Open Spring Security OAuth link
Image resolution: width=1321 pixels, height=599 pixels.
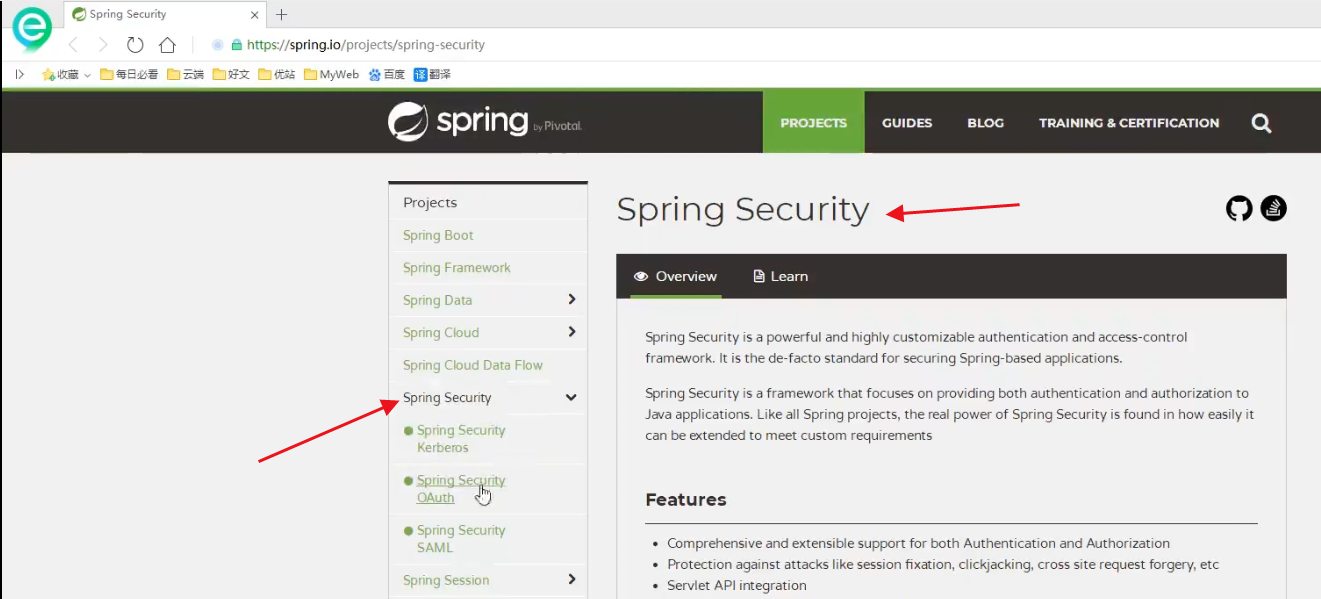(461, 488)
